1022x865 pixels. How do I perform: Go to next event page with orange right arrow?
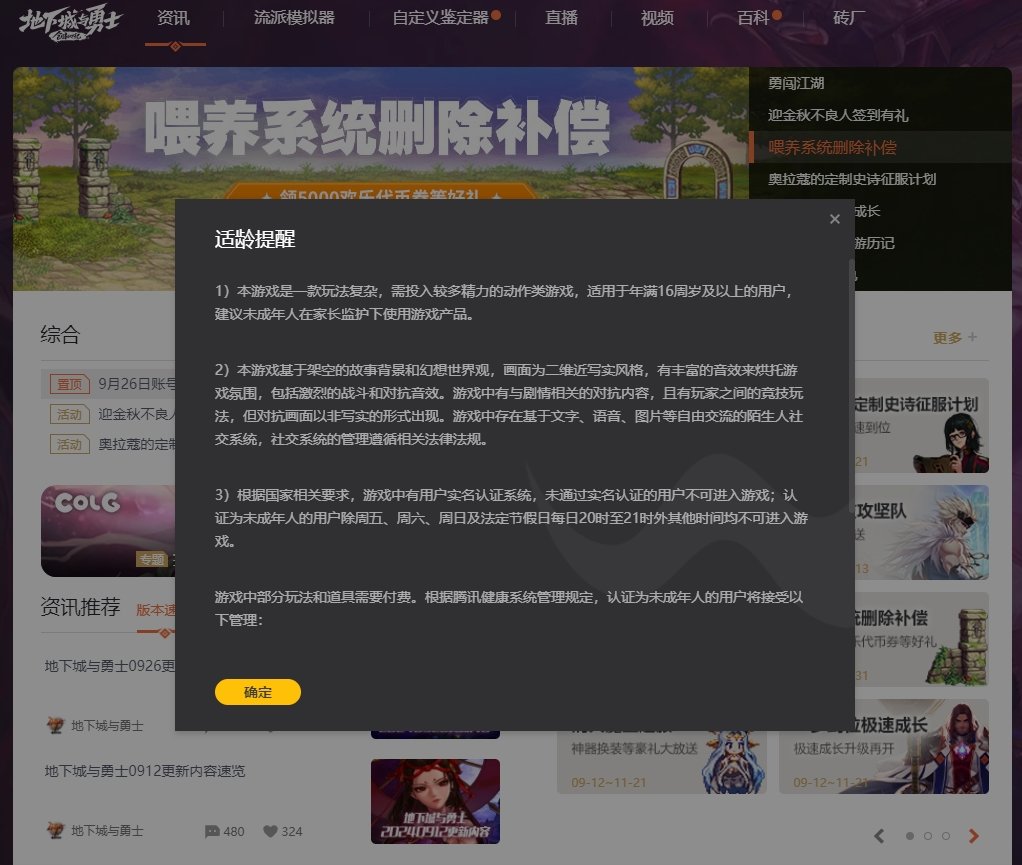pos(974,836)
